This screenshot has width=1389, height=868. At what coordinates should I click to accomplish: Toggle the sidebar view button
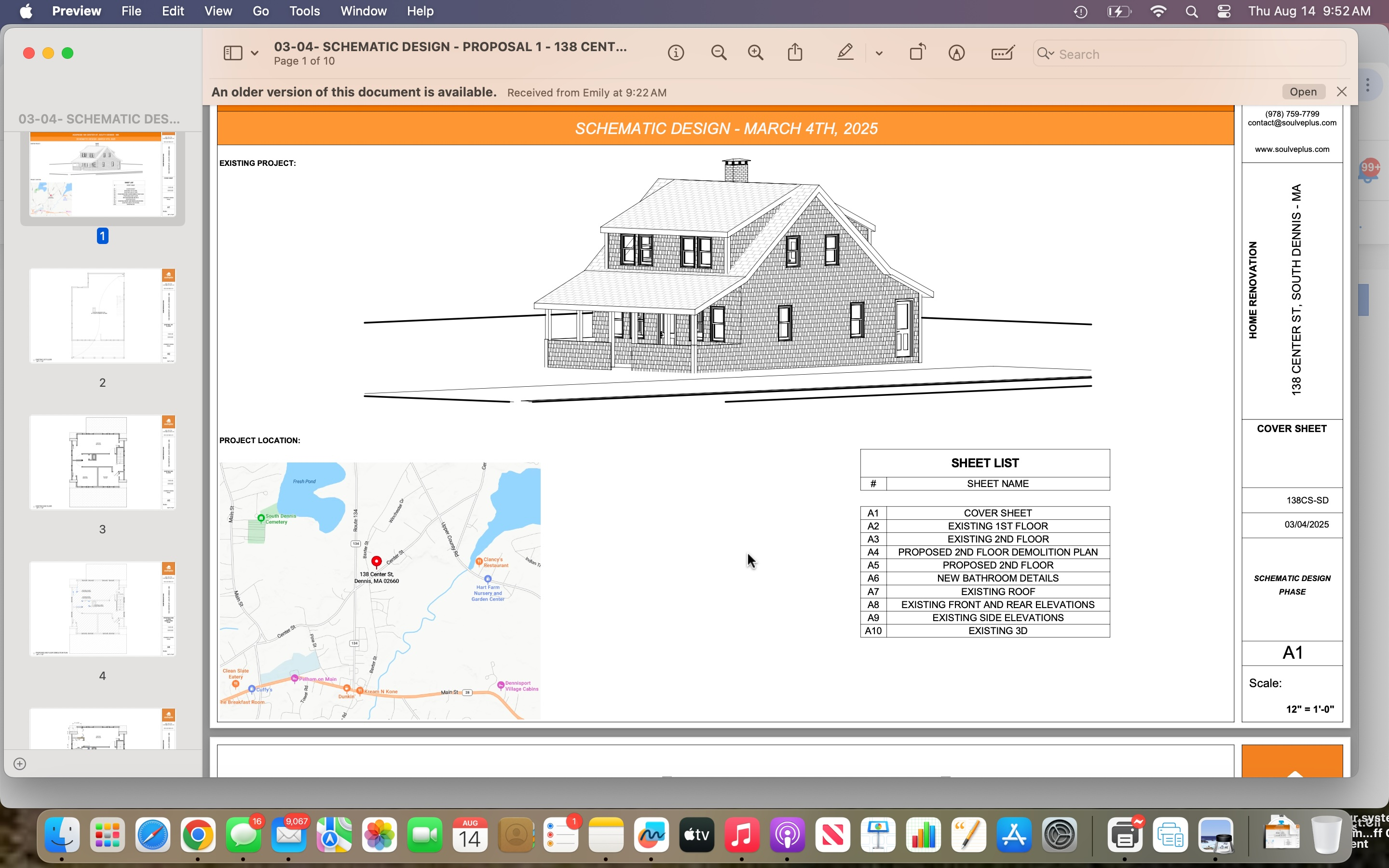232,54
